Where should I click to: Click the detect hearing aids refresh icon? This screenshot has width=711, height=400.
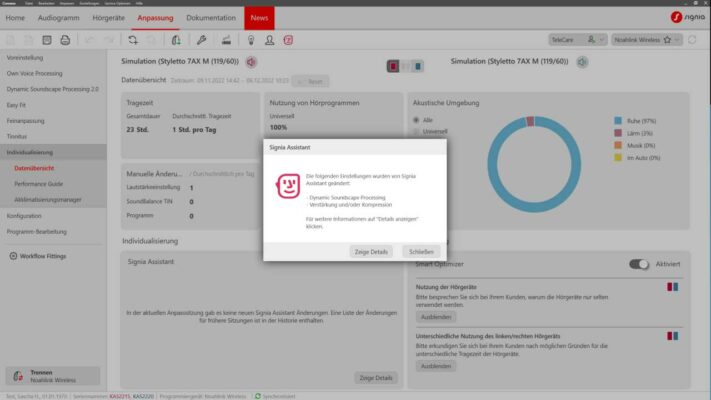point(133,40)
